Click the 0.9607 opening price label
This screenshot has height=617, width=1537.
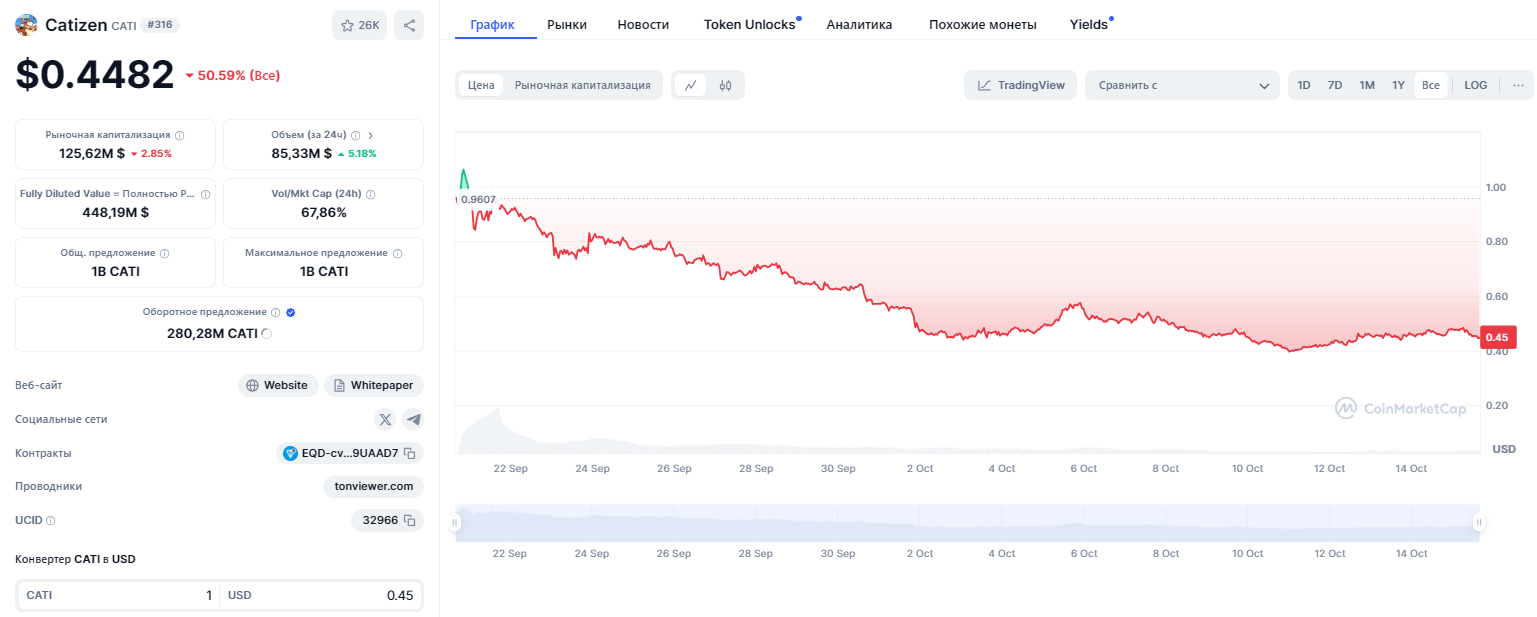(x=478, y=199)
